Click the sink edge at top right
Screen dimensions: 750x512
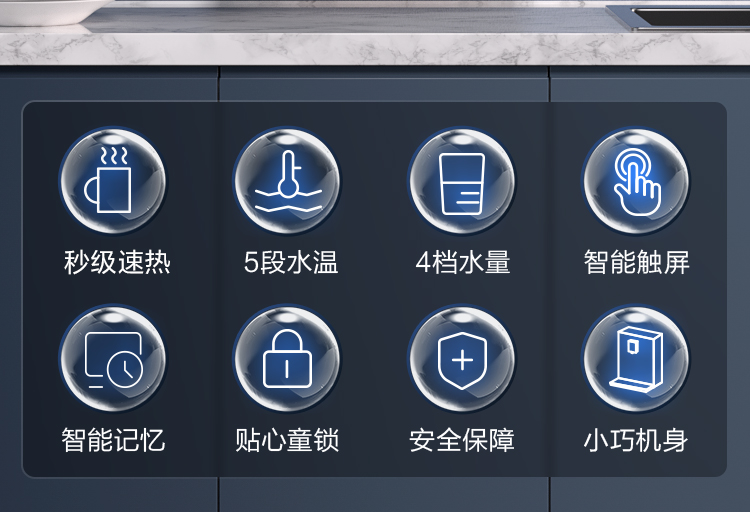point(679,17)
